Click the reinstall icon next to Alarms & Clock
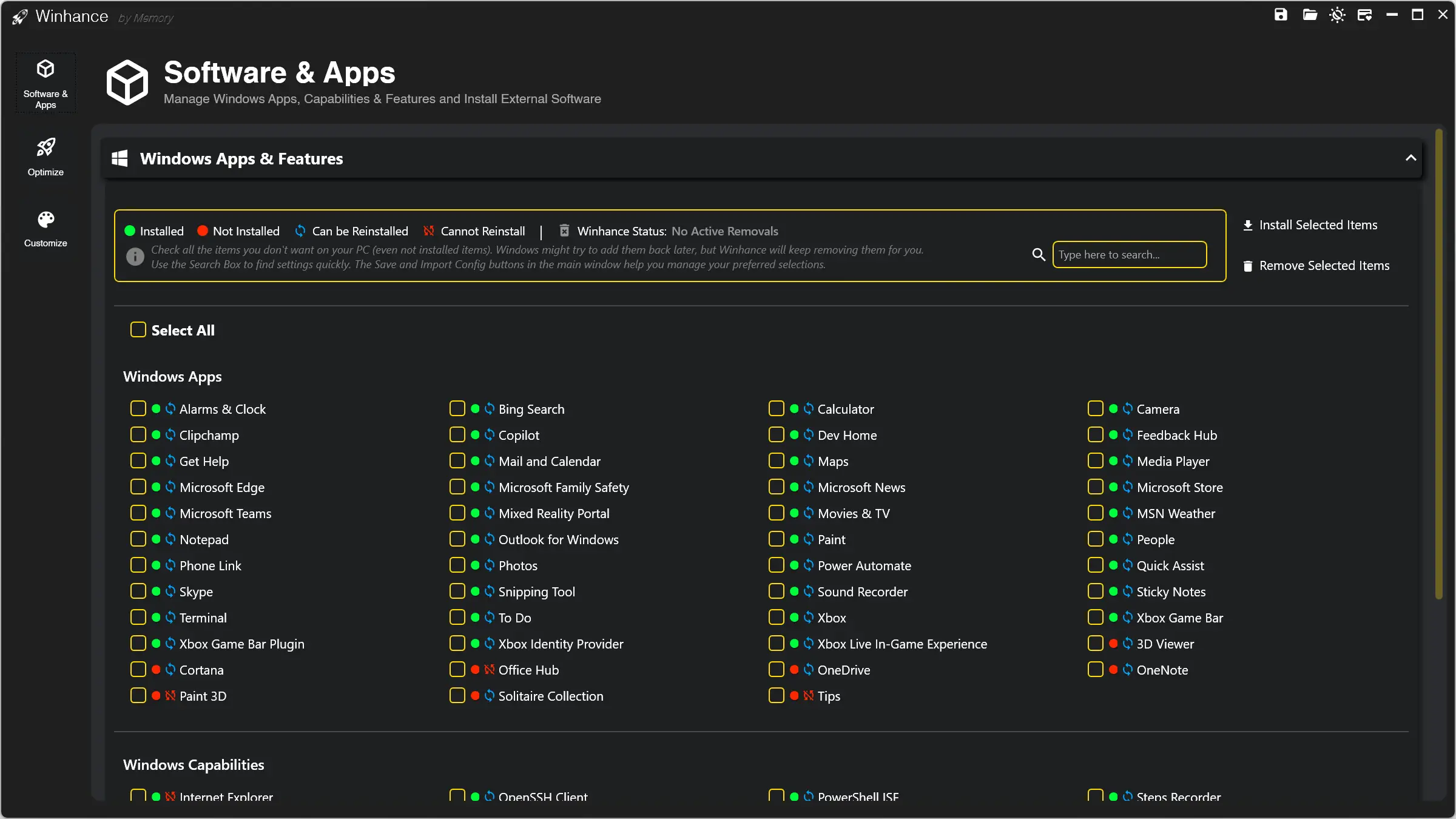The height and width of the screenshot is (819, 1456). tap(170, 409)
